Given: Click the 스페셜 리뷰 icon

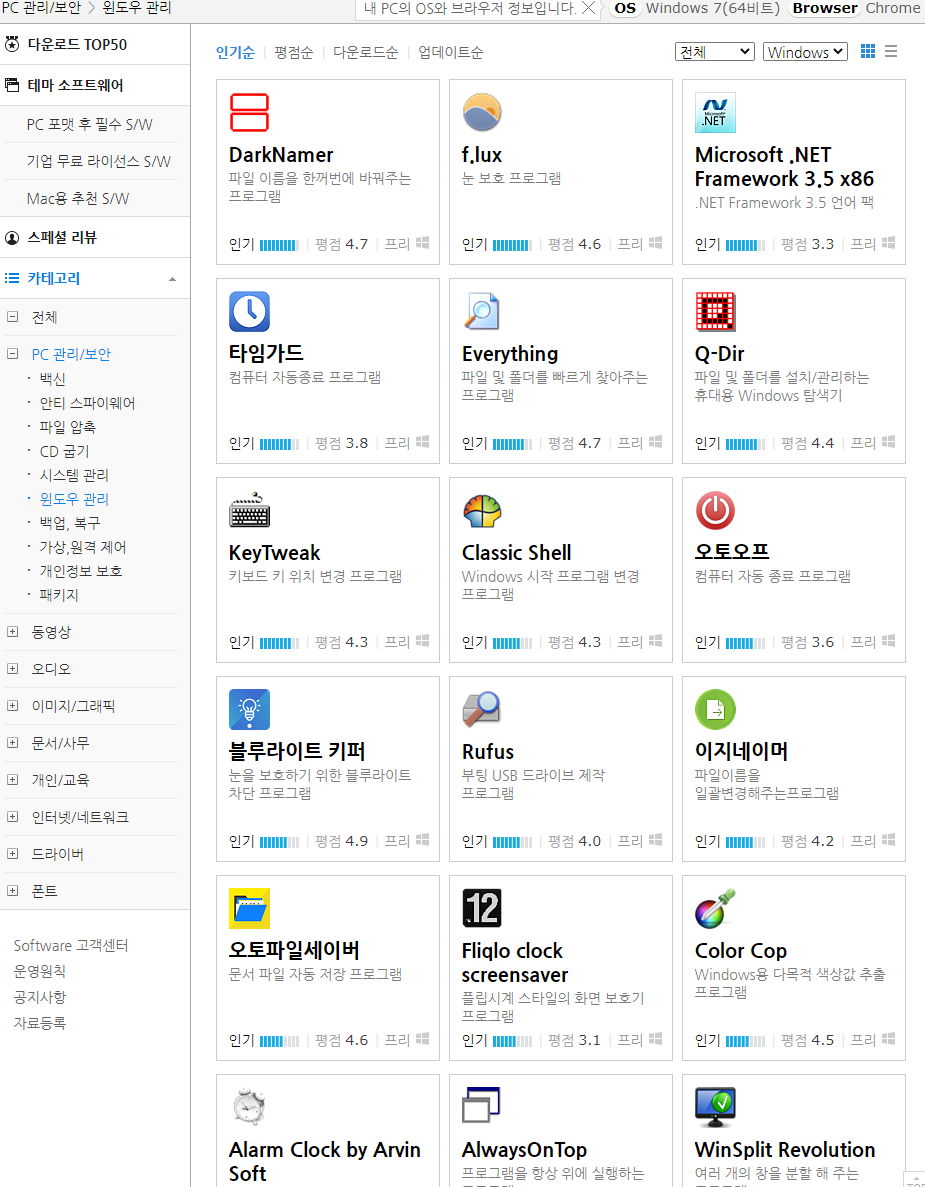Looking at the screenshot, I should 12,238.
